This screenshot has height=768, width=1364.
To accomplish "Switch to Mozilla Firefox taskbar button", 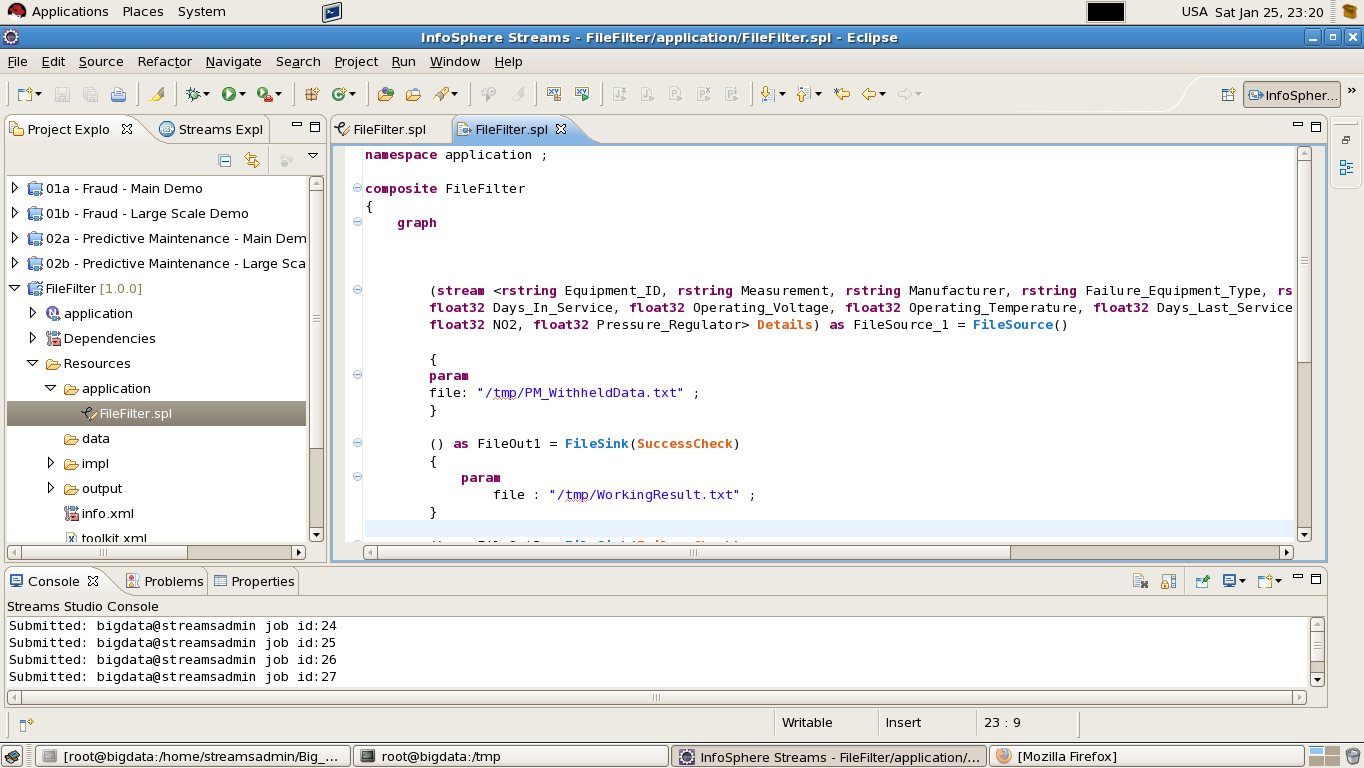I will click(1146, 756).
